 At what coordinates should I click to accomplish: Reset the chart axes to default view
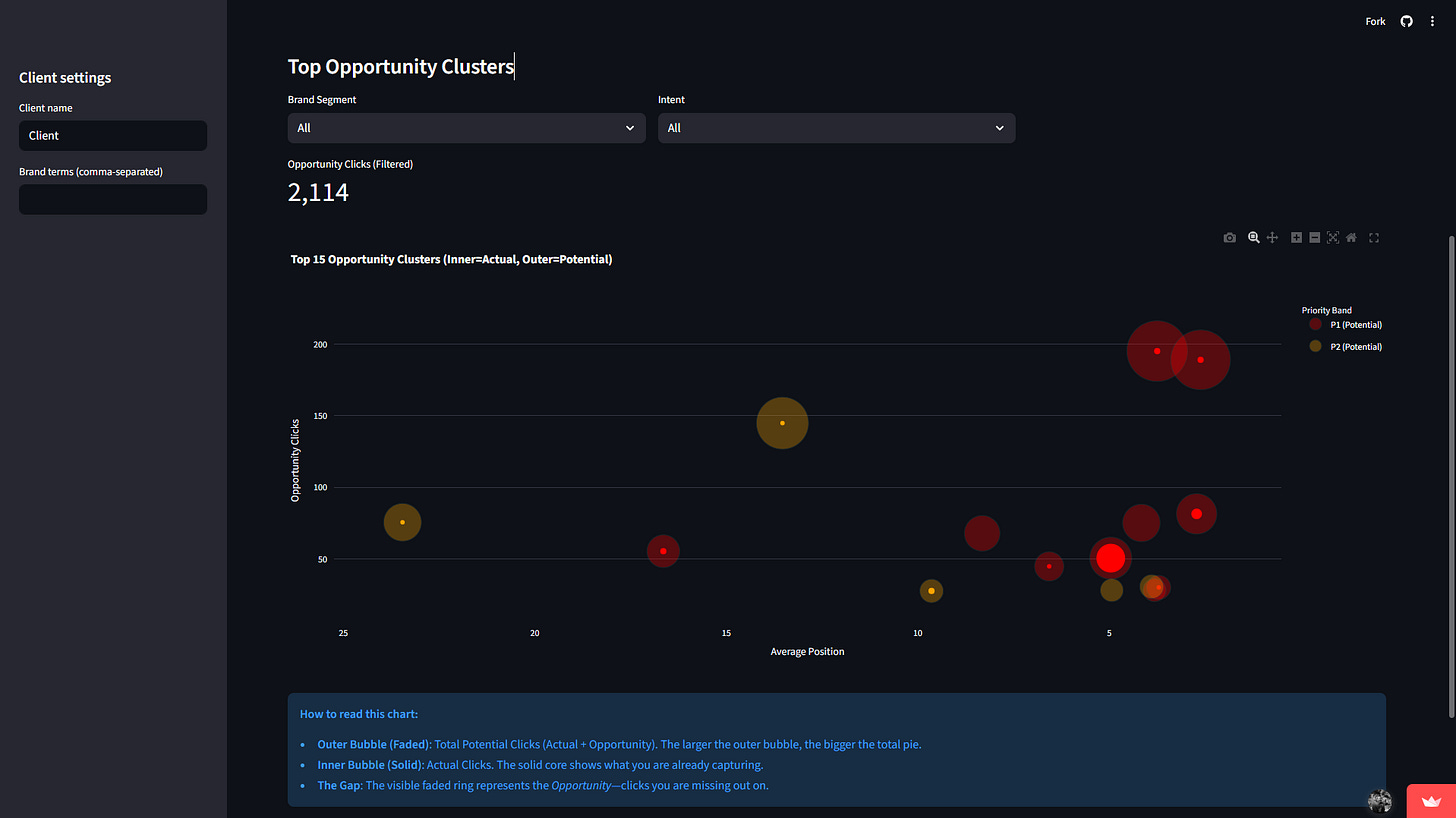pyautogui.click(x=1350, y=237)
